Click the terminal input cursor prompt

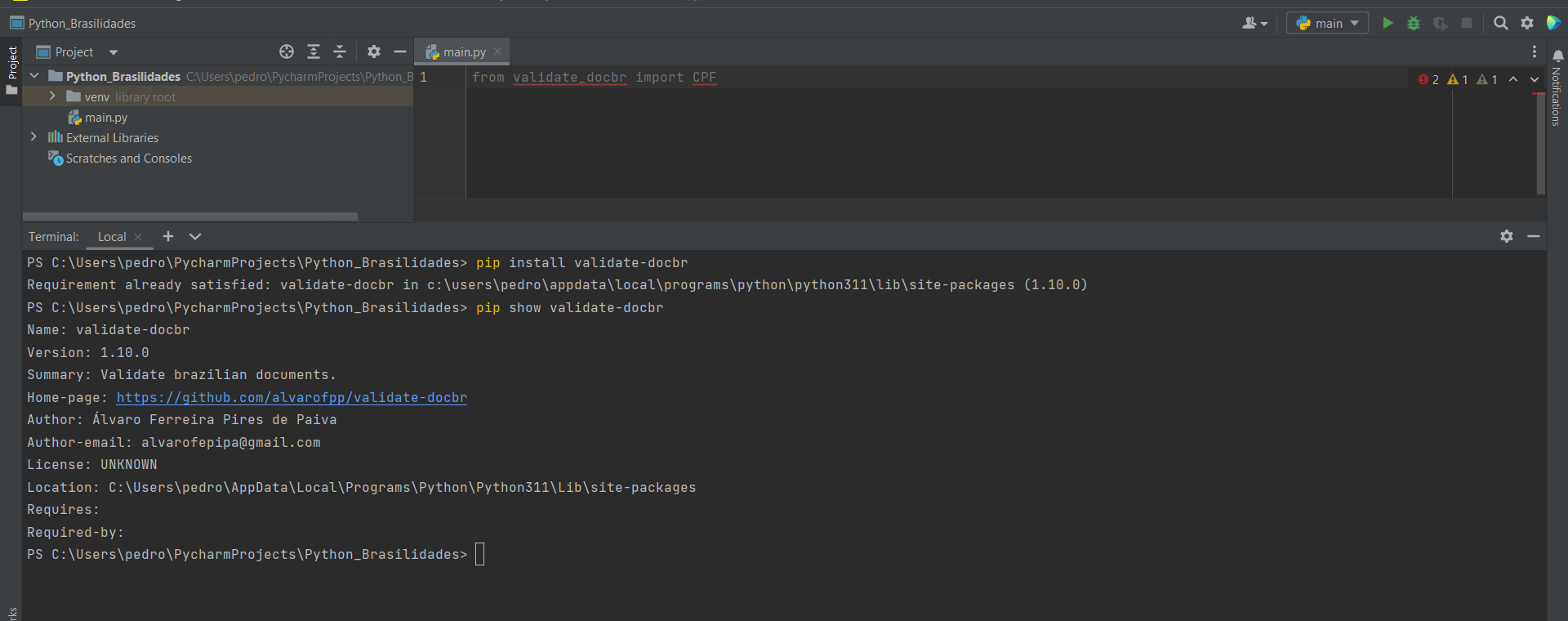480,554
